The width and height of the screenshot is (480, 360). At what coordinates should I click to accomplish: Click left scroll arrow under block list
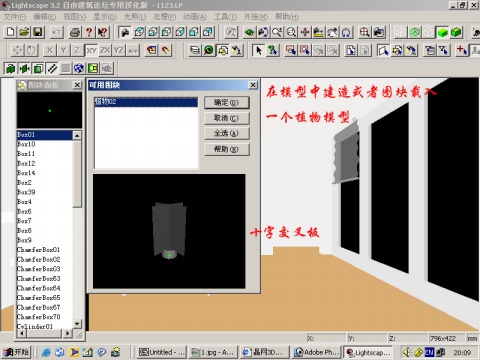point(21,333)
